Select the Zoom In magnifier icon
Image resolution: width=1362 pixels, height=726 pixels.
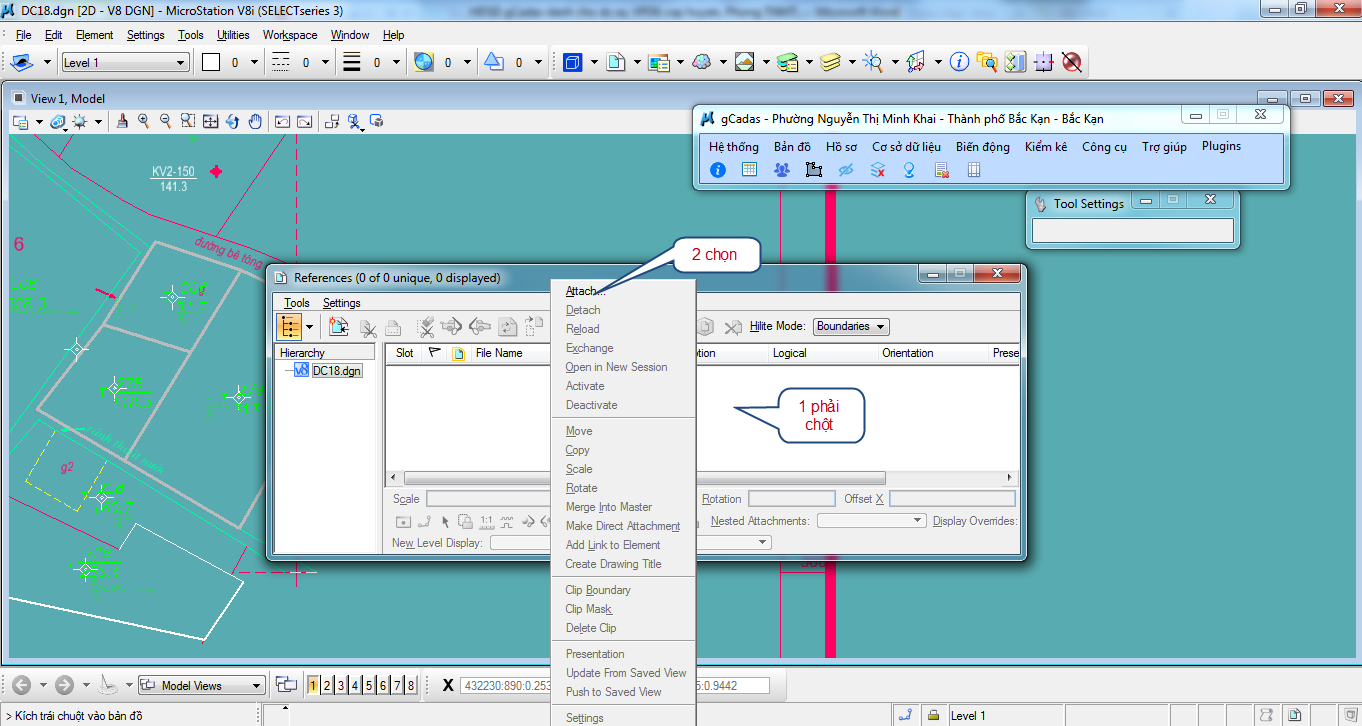[x=144, y=122]
